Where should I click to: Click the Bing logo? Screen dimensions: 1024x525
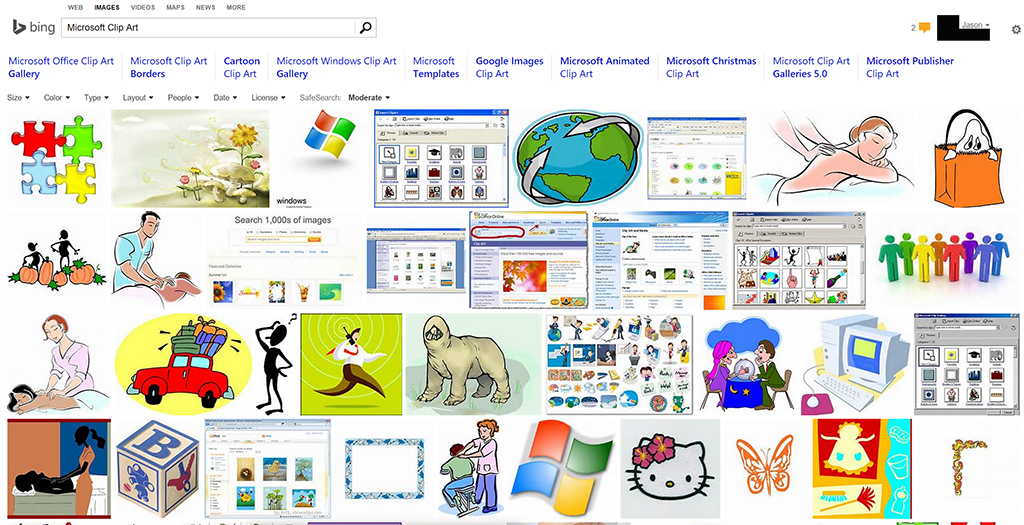[x=33, y=27]
